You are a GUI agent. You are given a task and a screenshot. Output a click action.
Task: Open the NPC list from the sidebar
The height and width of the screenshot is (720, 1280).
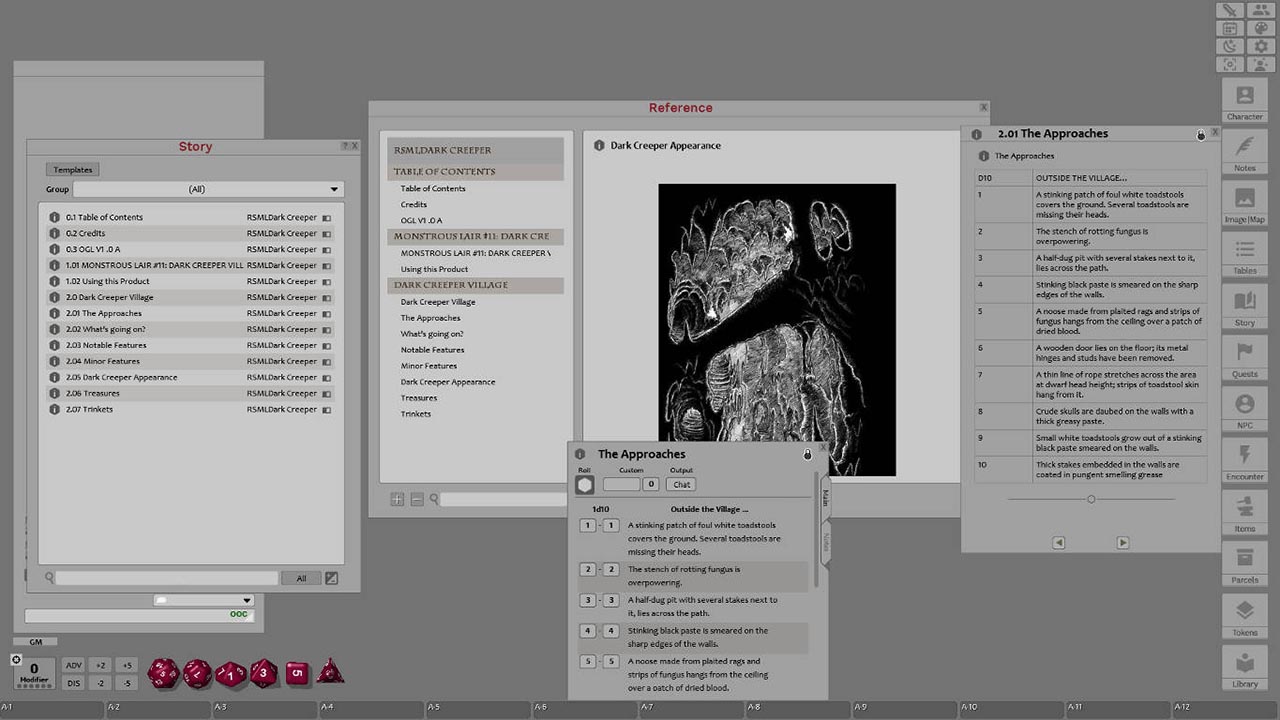point(1244,412)
